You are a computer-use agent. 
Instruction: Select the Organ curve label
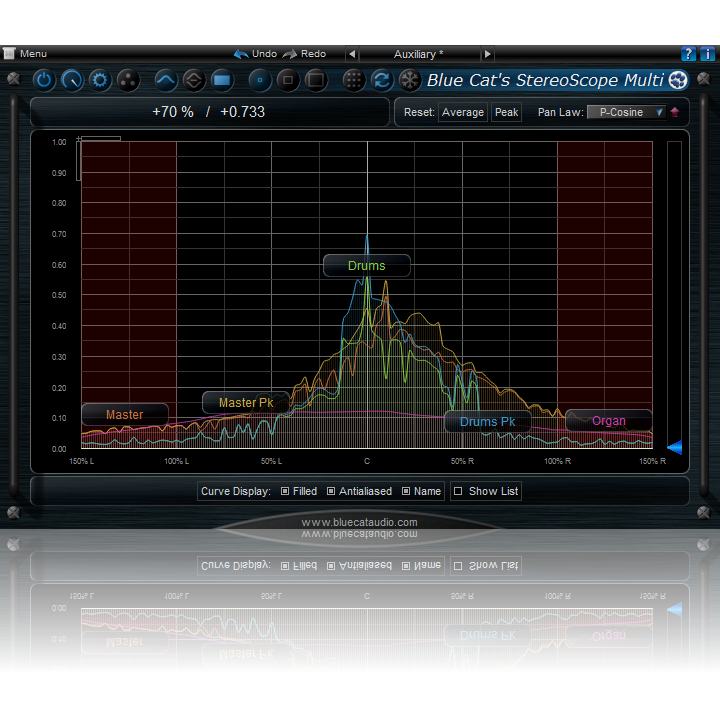609,421
